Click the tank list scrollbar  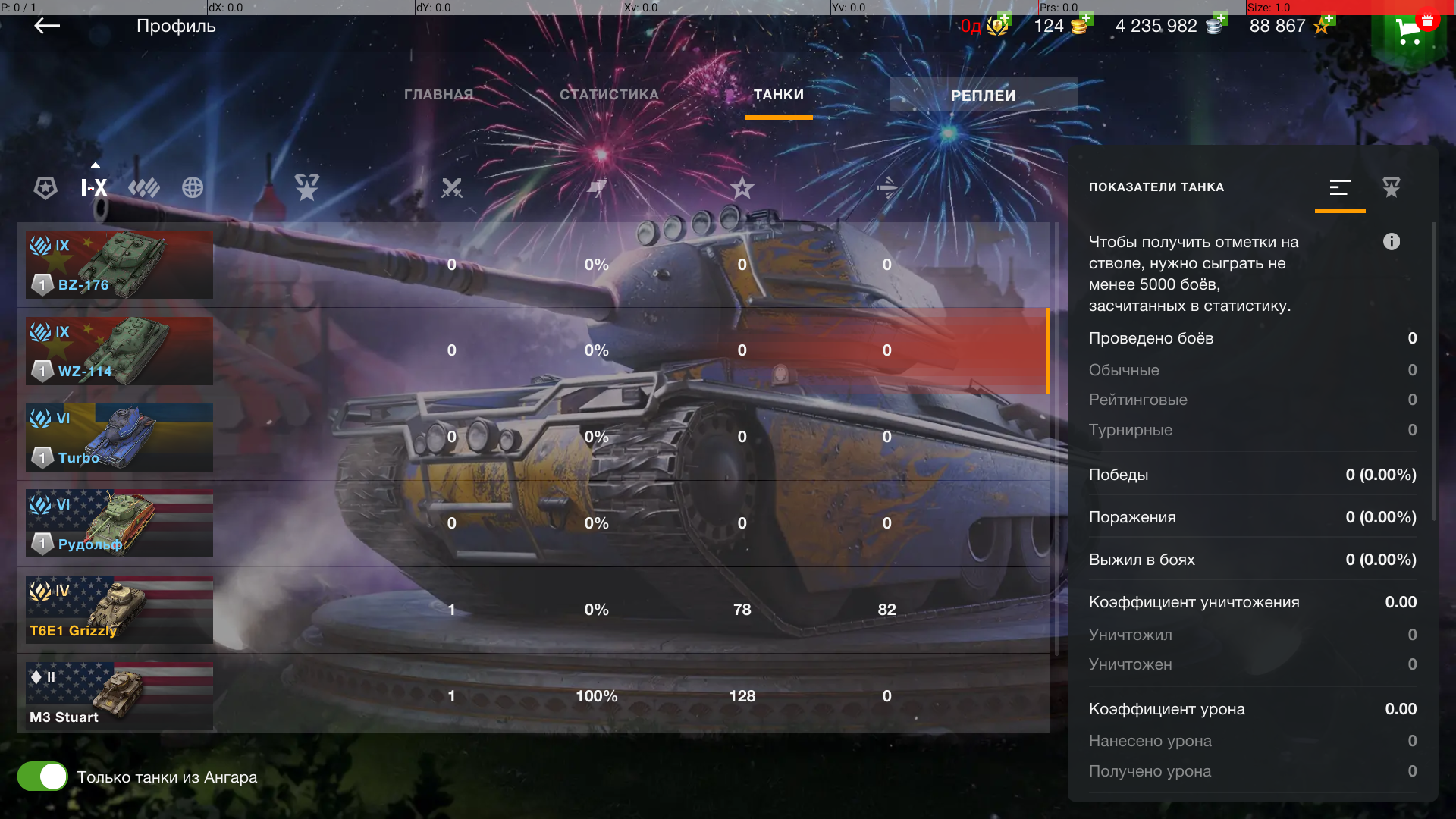click(1056, 440)
